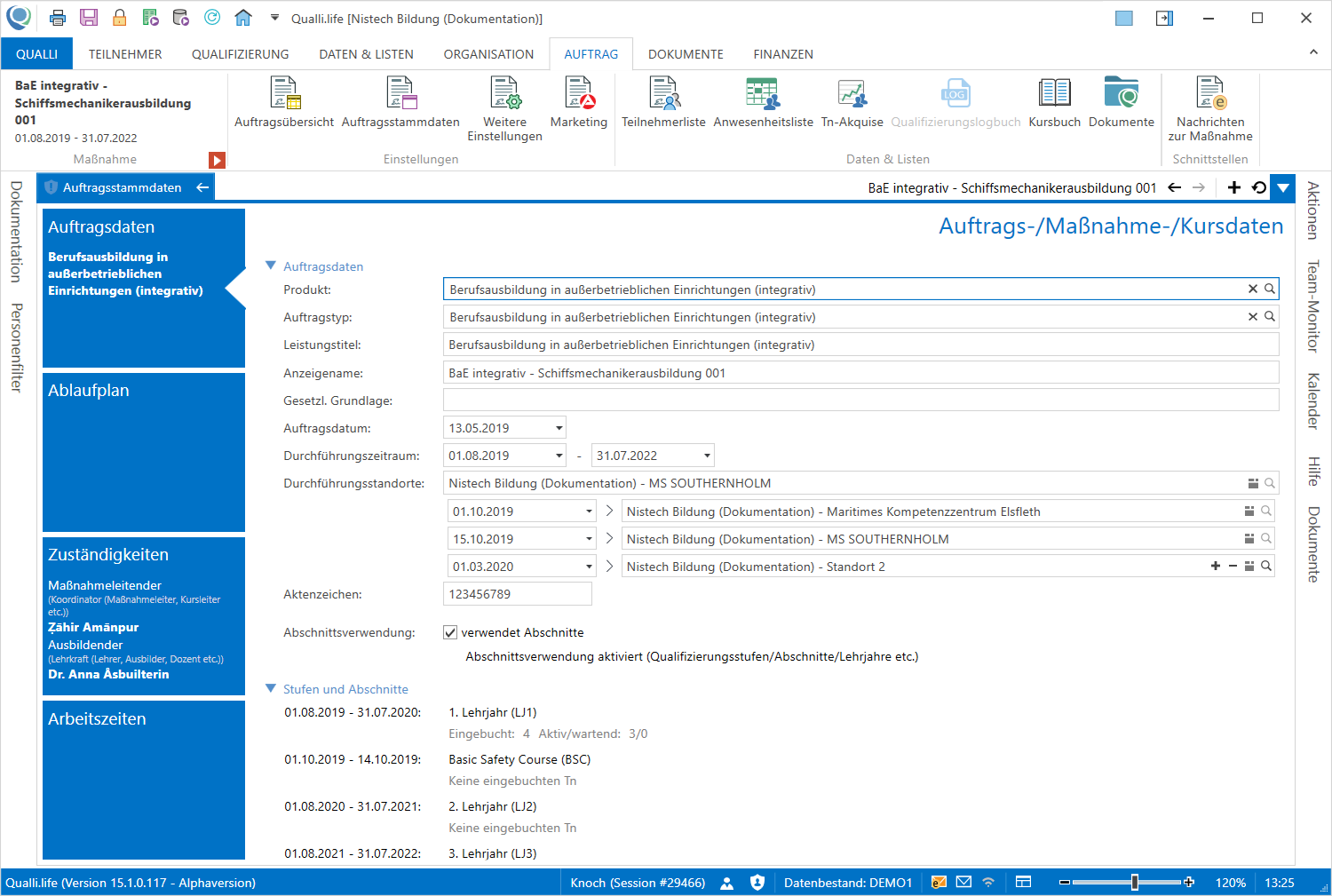1332x896 pixels.
Task: Open the Aktionen side panel
Action: [1312, 210]
